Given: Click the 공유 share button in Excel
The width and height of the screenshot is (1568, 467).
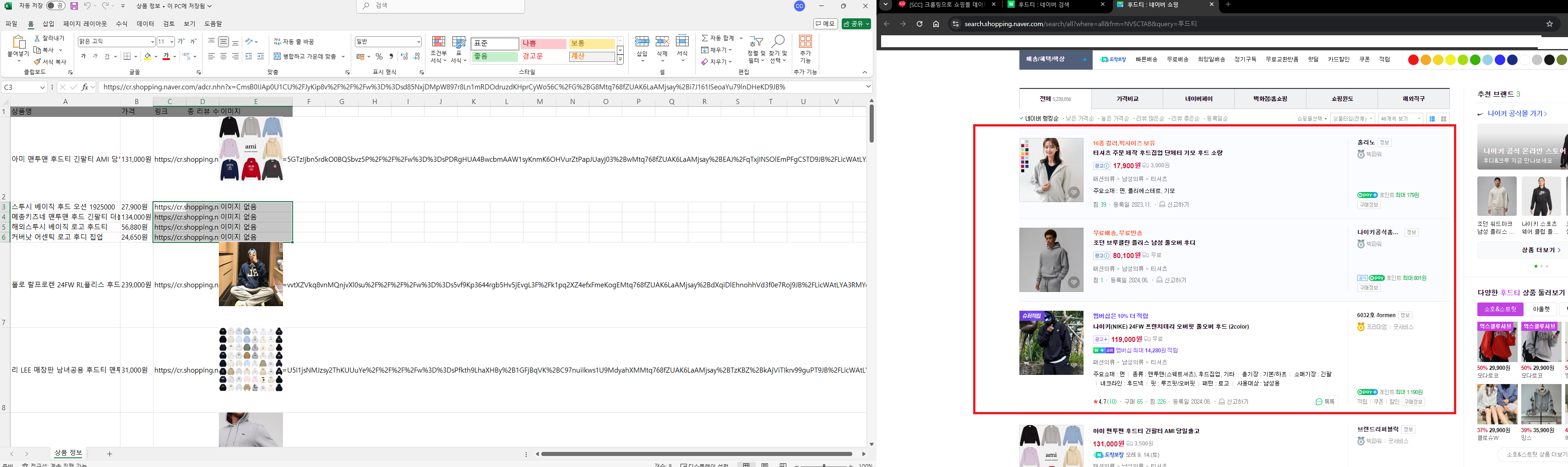Looking at the screenshot, I should pyautogui.click(x=856, y=24).
